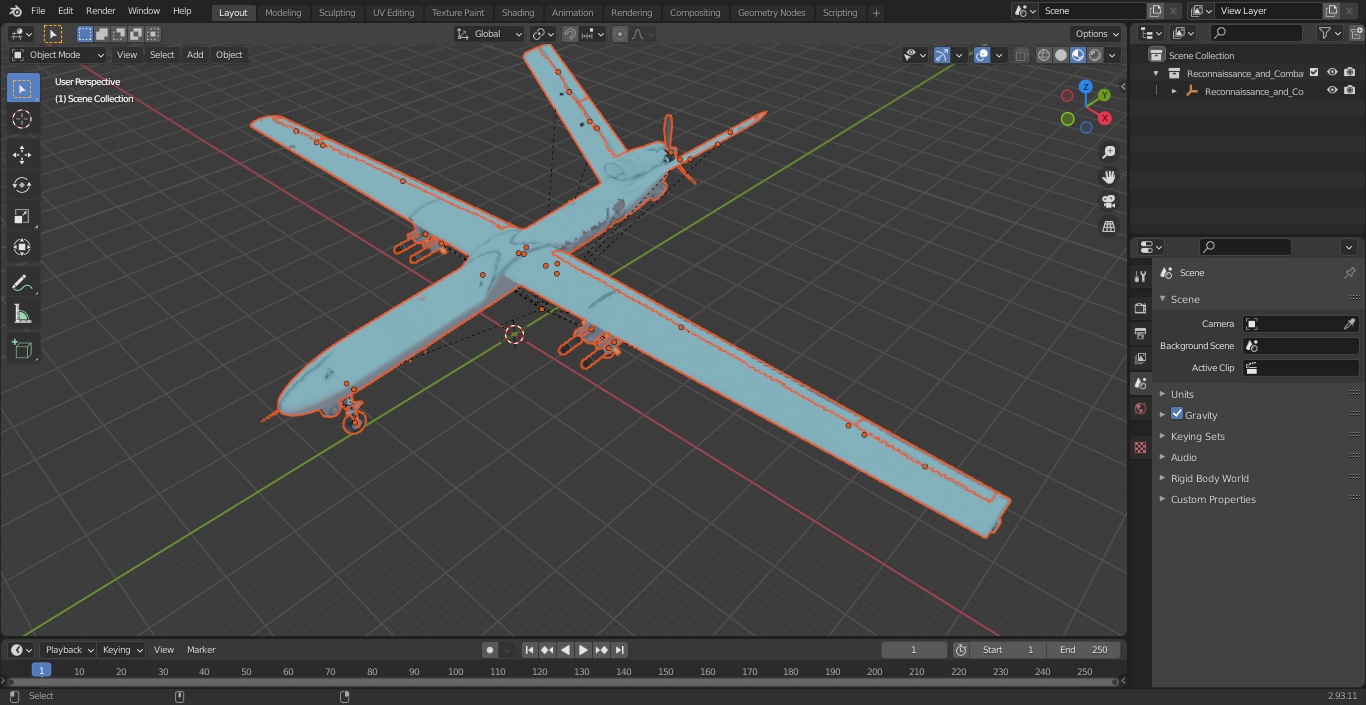Toggle show gizmo button
Image resolution: width=1366 pixels, height=705 pixels.
[x=942, y=55]
